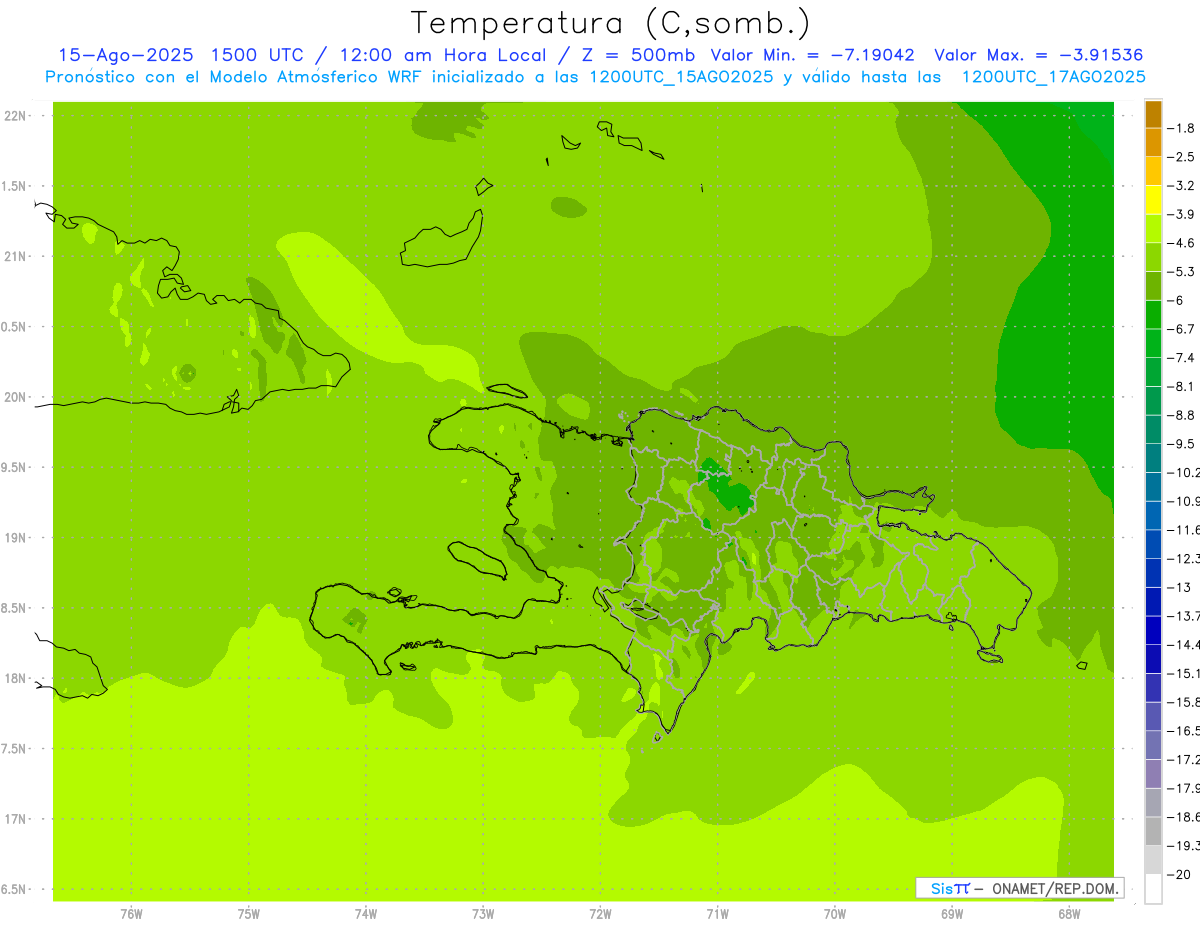Pick the white swatch below -20
The width and height of the screenshot is (1200, 927).
pyautogui.click(x=1153, y=889)
